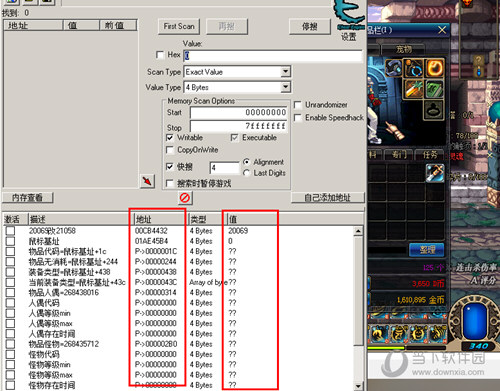The image size is (500, 391).
Task: Edit the fast scan alignment value field
Action: click(x=225, y=168)
